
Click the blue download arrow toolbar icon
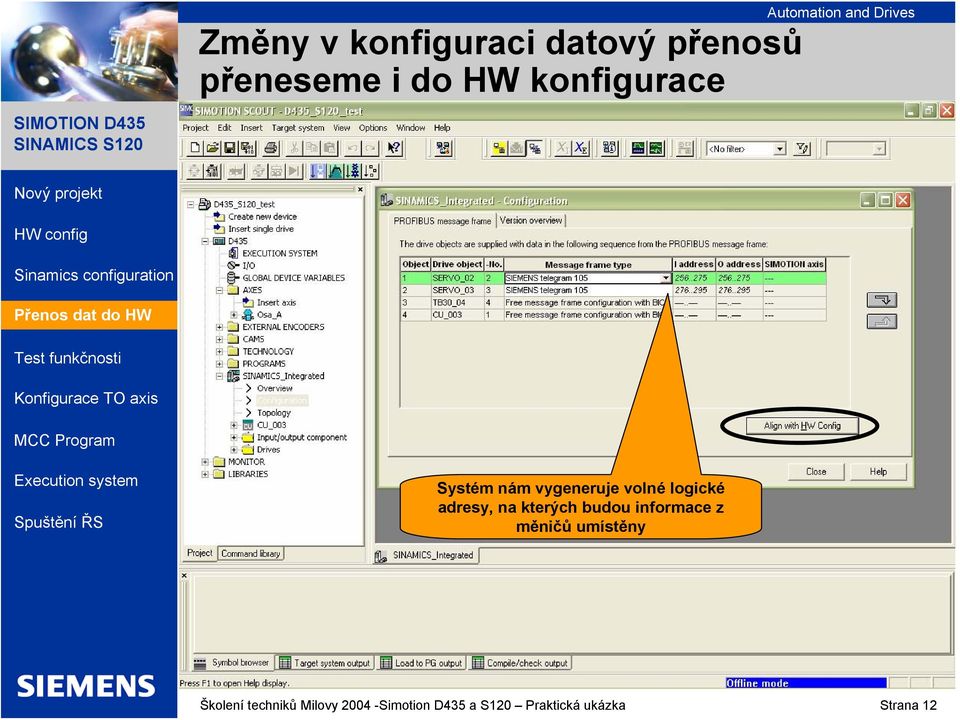(317, 171)
